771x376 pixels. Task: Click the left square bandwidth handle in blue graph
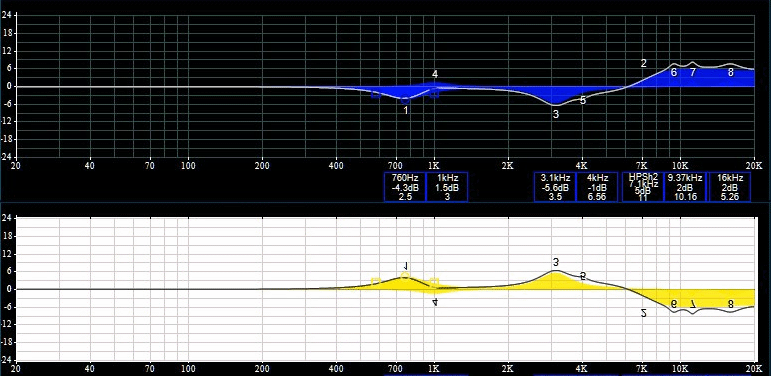[376, 94]
